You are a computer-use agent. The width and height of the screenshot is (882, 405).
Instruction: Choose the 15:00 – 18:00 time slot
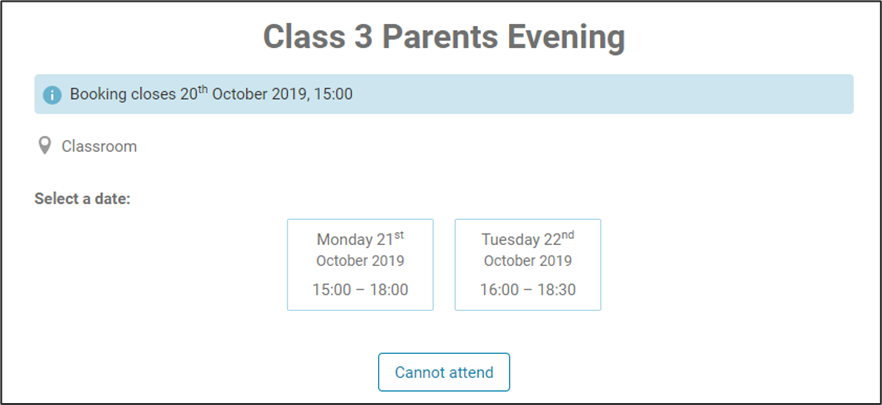click(x=360, y=290)
